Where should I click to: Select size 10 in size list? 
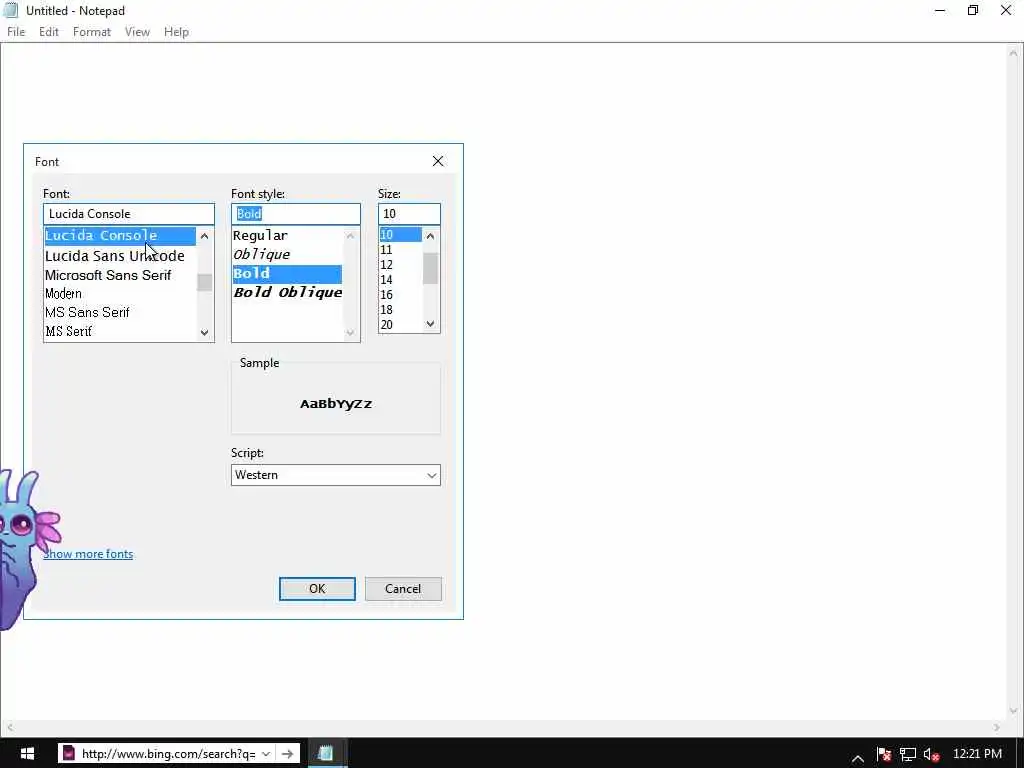click(400, 234)
